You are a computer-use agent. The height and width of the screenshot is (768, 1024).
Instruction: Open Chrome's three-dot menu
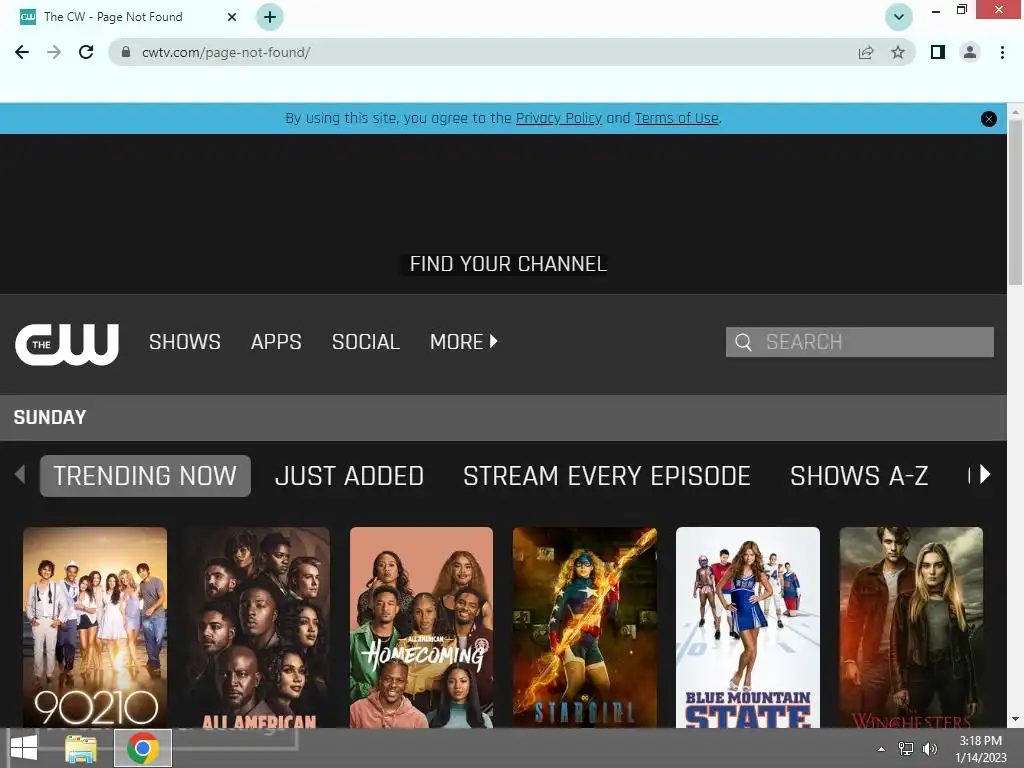(1002, 52)
